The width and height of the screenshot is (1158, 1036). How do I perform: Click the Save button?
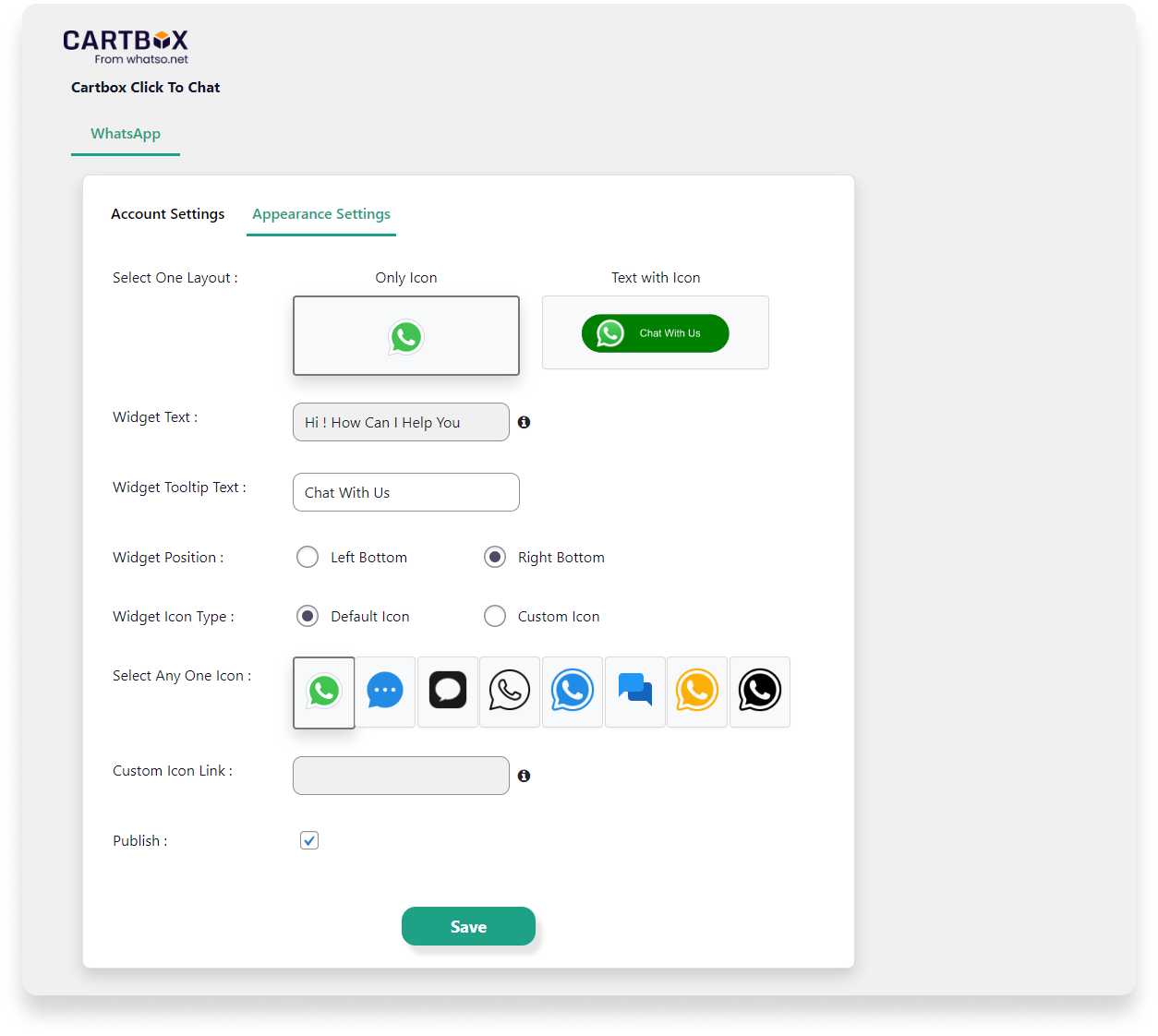pos(468,926)
